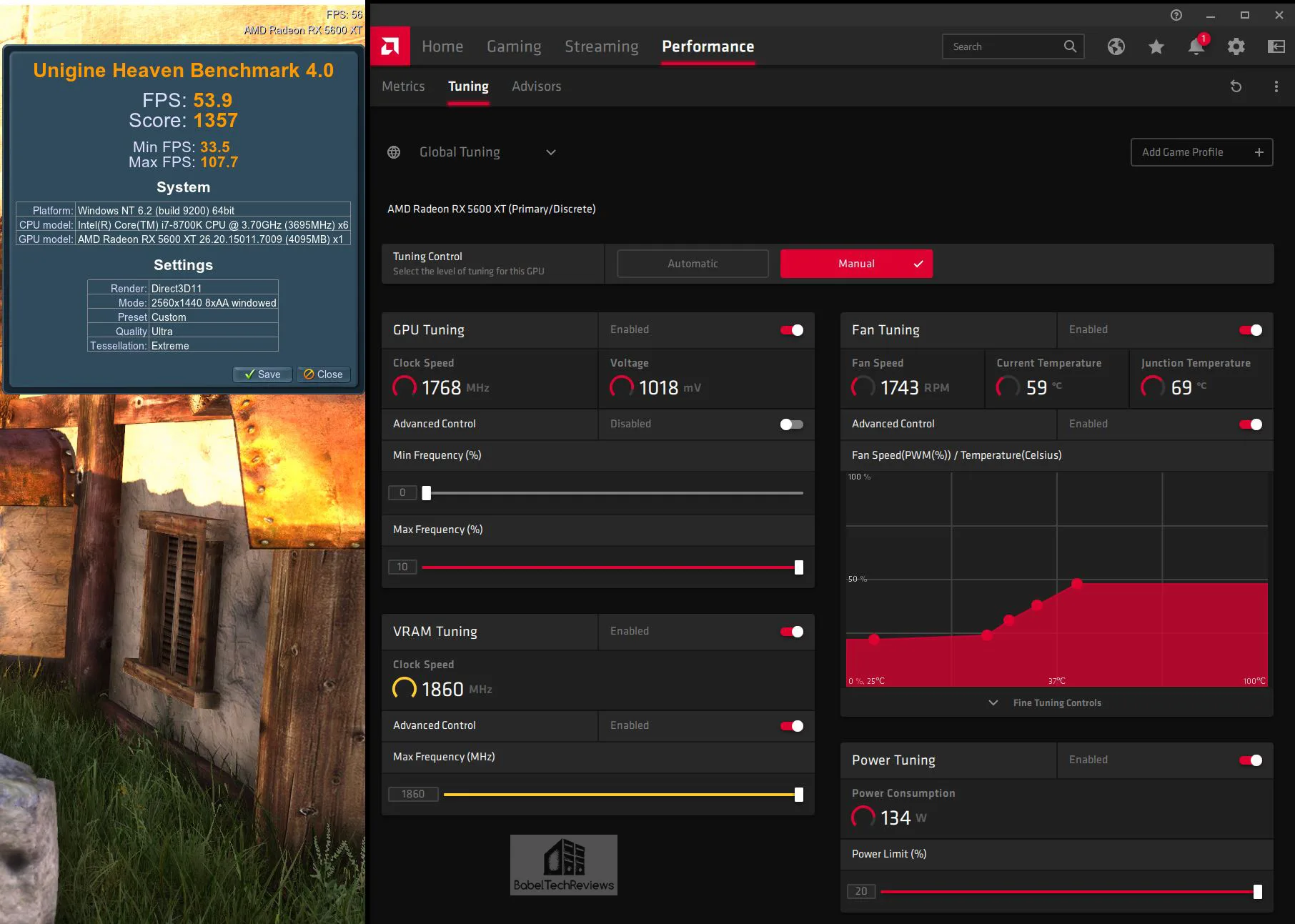
Task: Click the 'Tessellation: Extreme' row
Action: [183, 345]
